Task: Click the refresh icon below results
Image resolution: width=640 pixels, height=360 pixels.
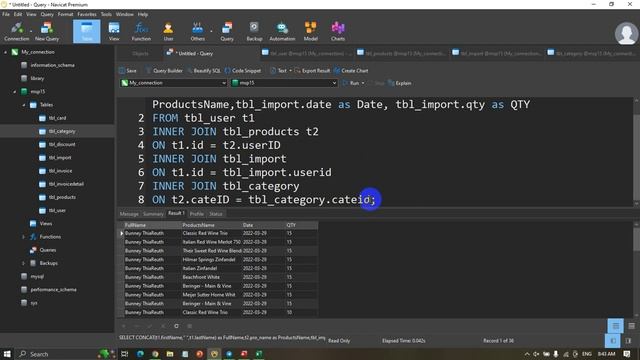Action: click(x=176, y=326)
